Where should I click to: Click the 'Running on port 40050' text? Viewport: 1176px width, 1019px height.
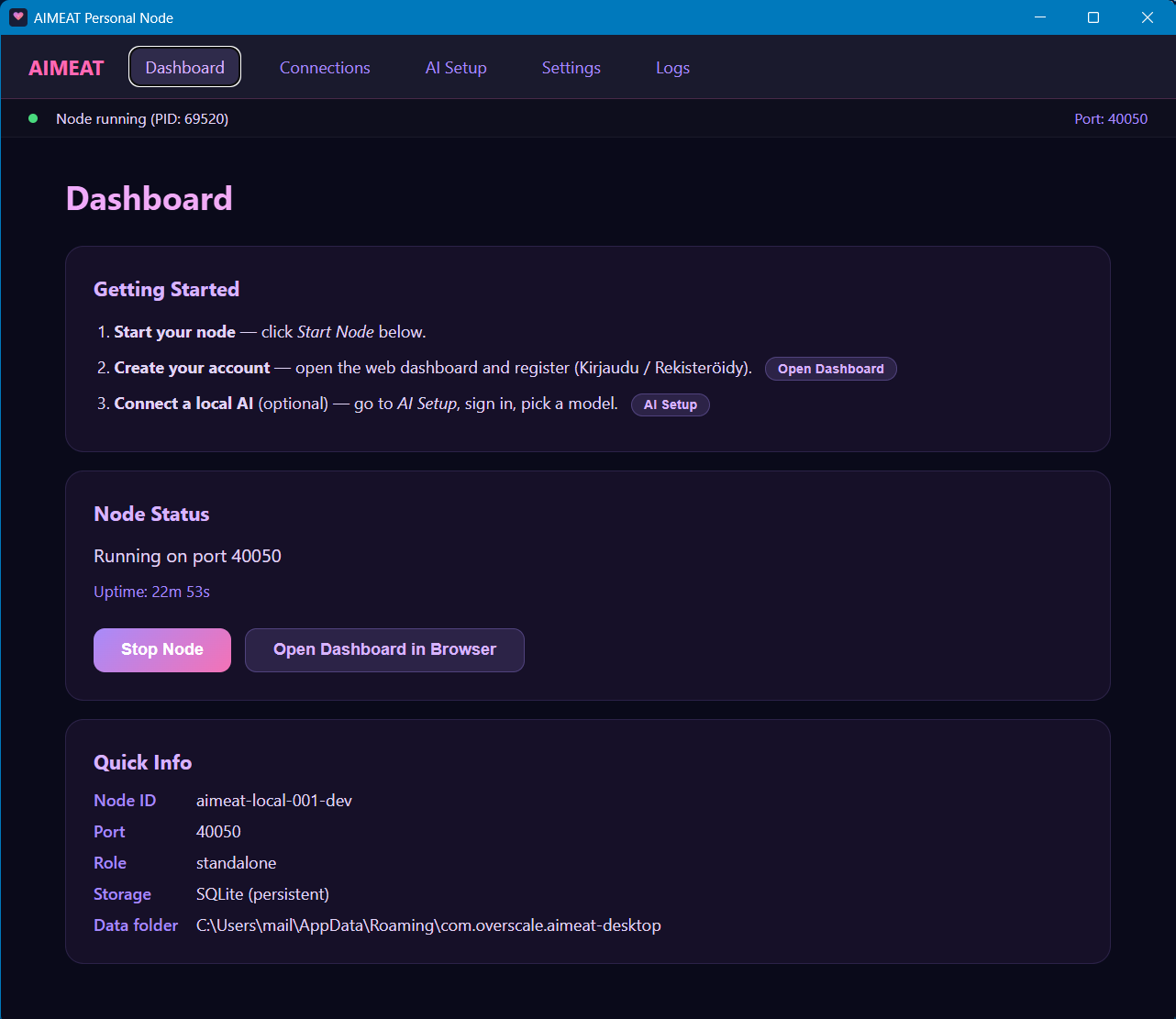point(187,556)
